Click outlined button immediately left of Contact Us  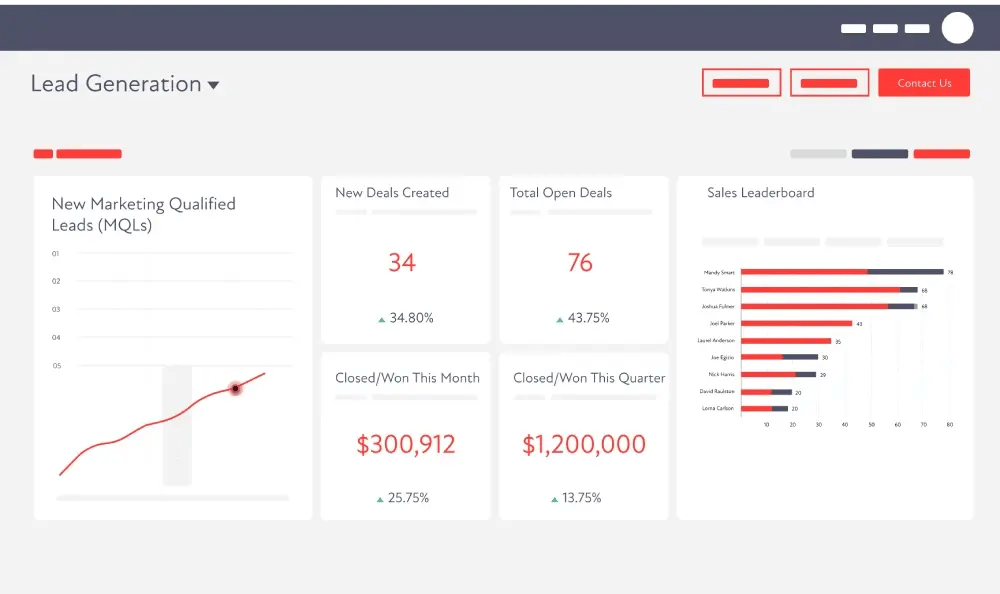pyautogui.click(x=829, y=83)
